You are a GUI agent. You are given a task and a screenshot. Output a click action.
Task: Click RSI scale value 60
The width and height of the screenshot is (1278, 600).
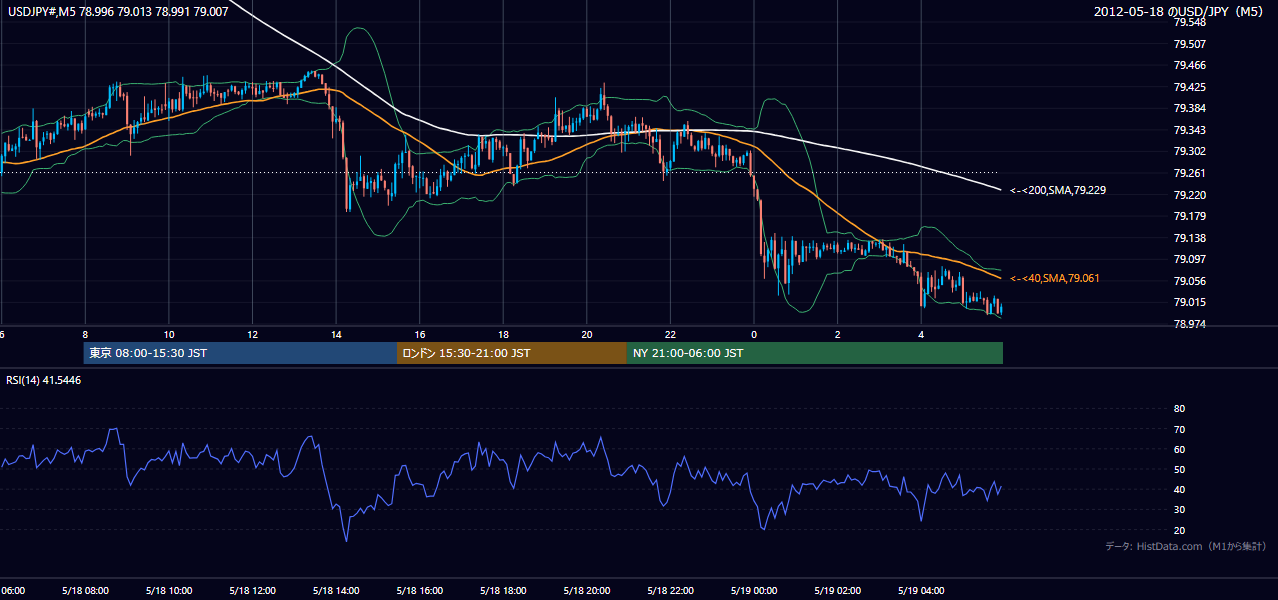pyautogui.click(x=1179, y=449)
